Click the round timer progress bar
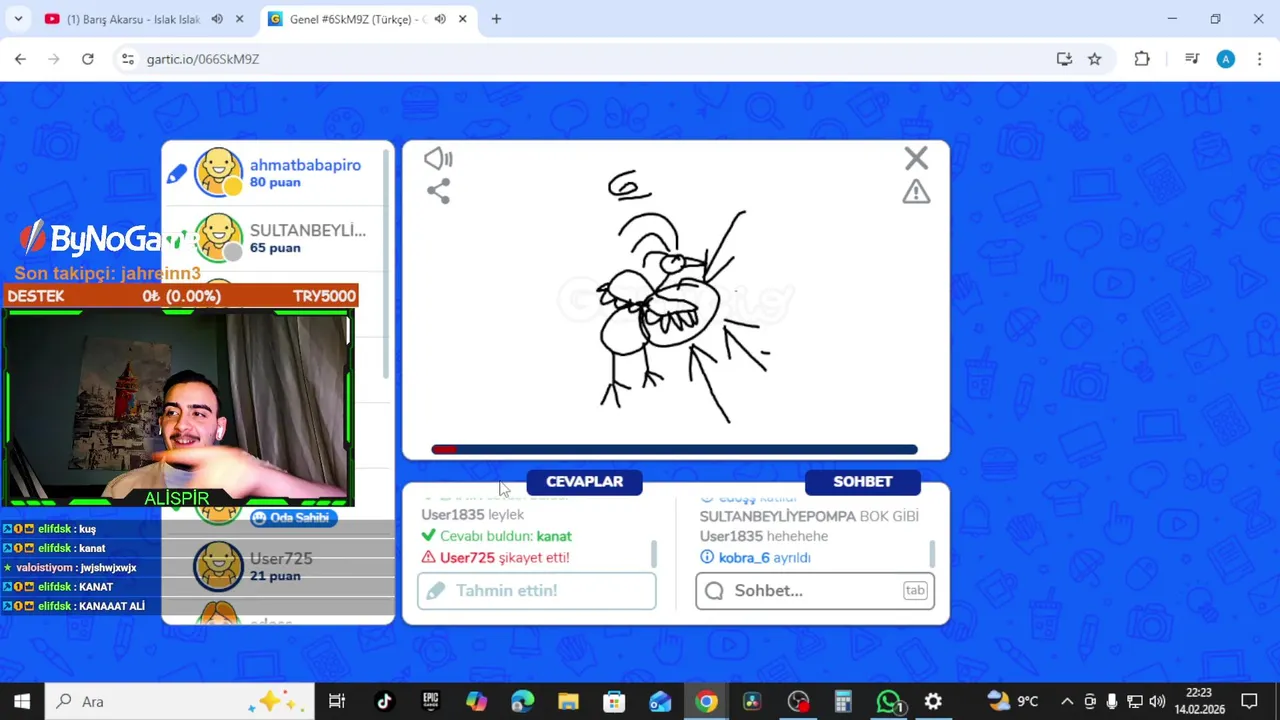Screen dimensions: 1280x720 point(675,450)
